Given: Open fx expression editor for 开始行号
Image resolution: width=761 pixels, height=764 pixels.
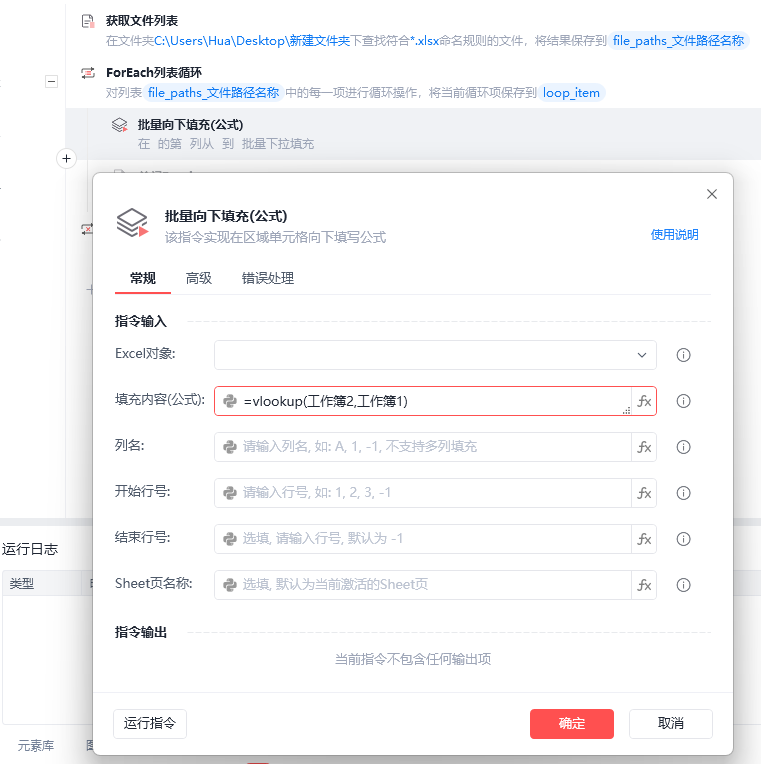Looking at the screenshot, I should (644, 493).
